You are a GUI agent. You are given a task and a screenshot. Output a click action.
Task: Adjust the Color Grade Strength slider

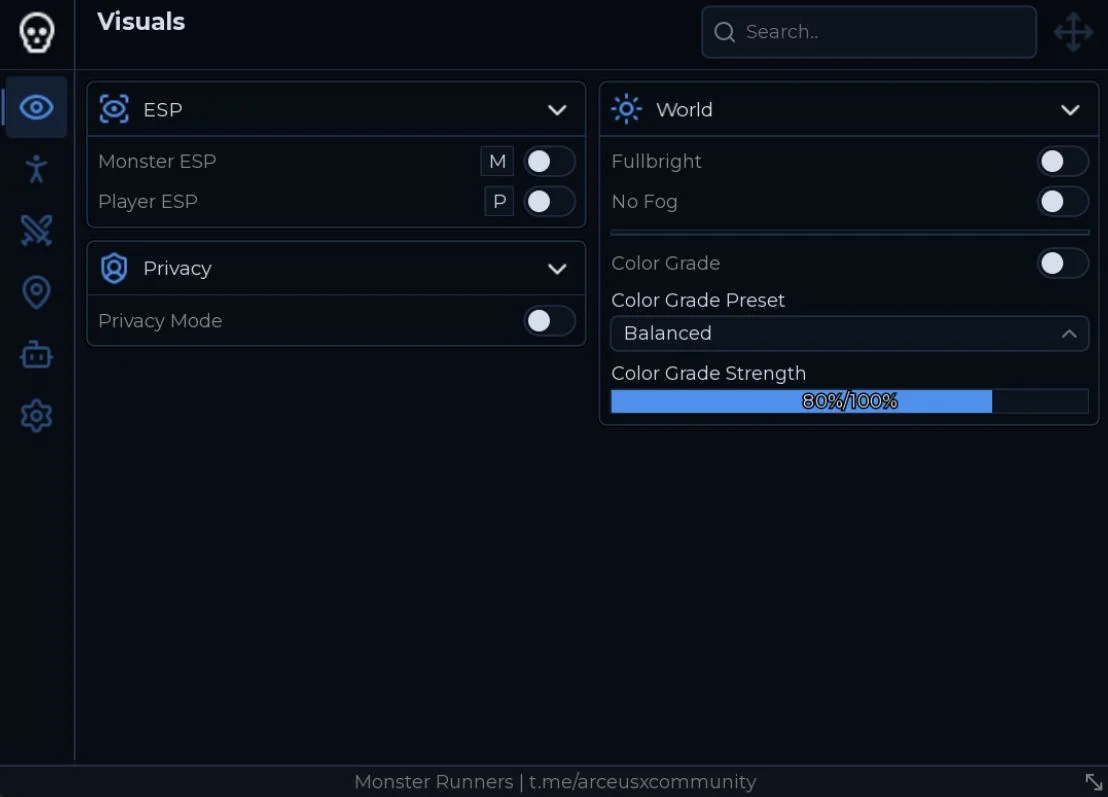coord(849,401)
